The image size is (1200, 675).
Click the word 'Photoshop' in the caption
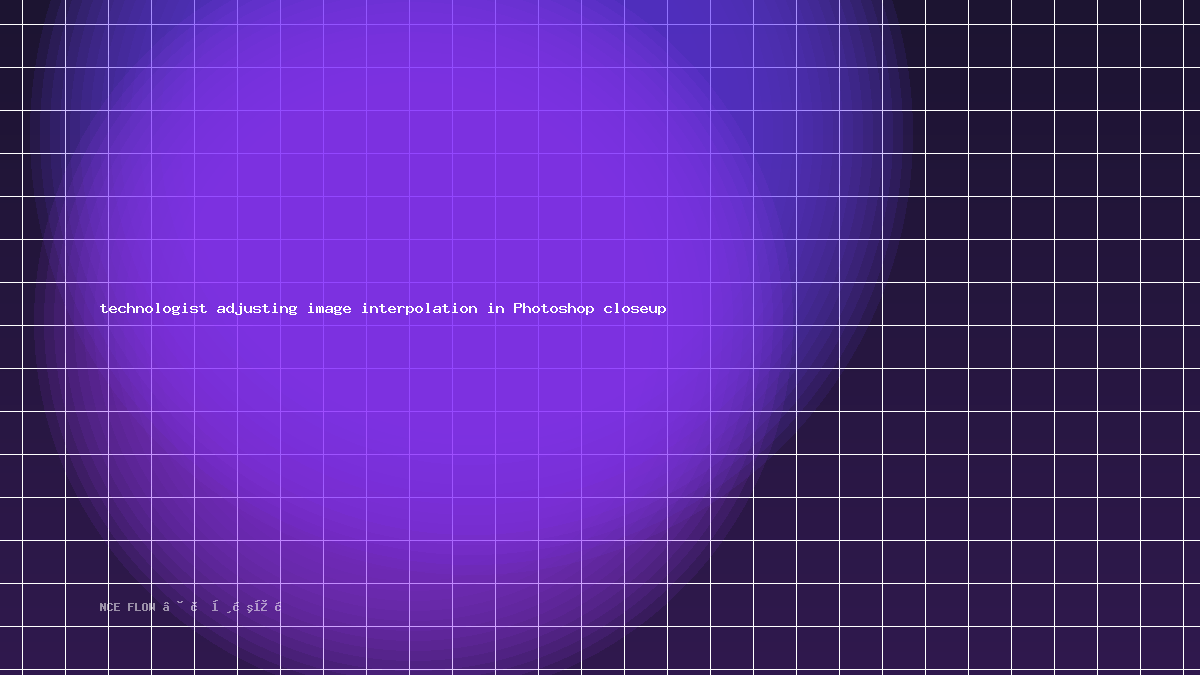tap(554, 308)
